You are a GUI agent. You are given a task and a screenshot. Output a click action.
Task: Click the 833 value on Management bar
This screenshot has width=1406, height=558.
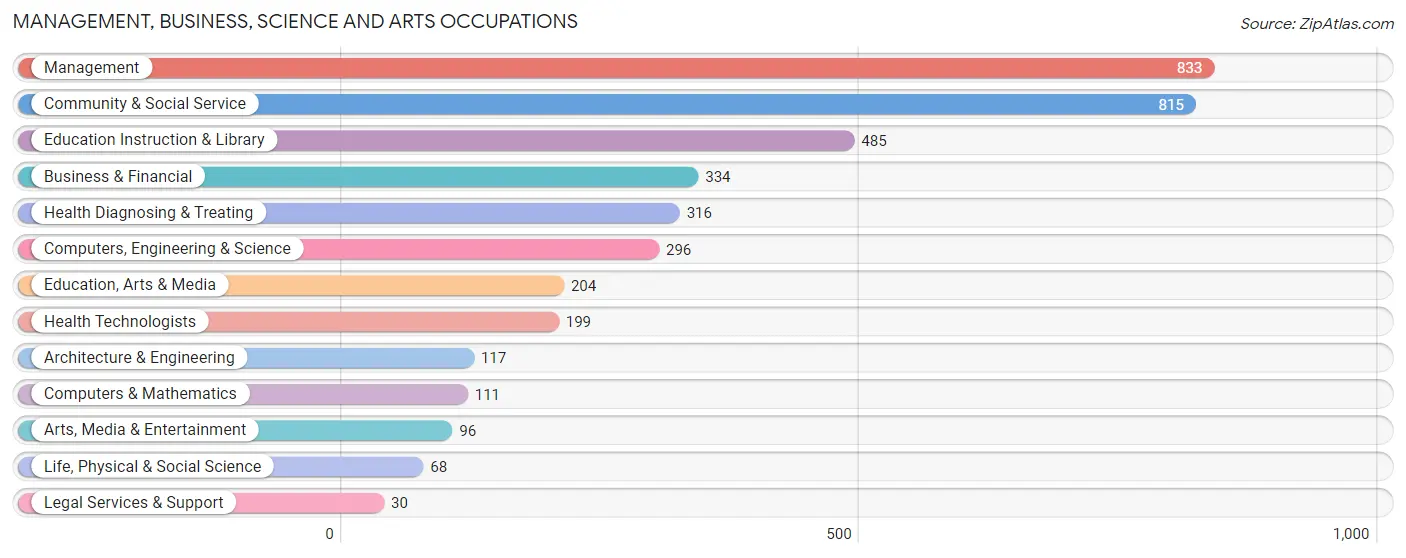pyautogui.click(x=1189, y=68)
